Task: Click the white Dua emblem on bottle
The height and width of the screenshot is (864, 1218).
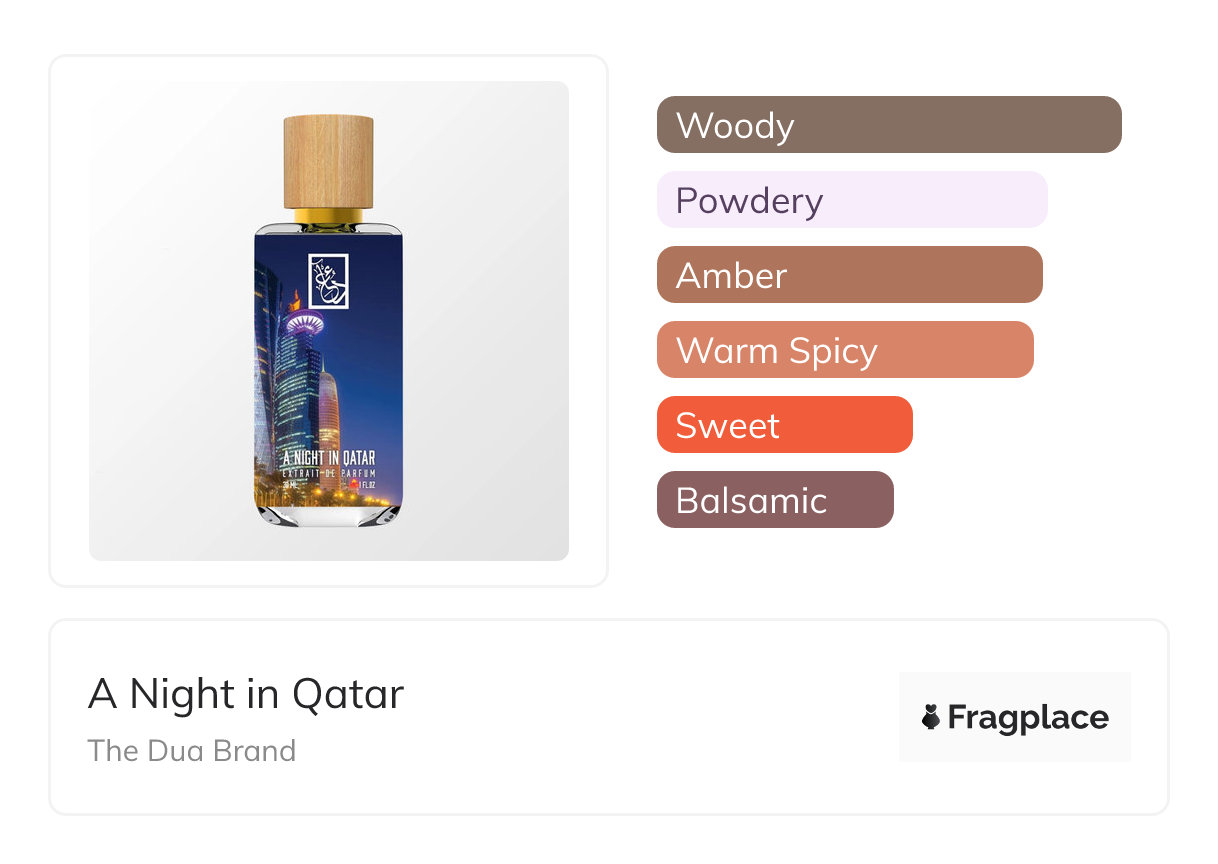Action: click(x=328, y=281)
